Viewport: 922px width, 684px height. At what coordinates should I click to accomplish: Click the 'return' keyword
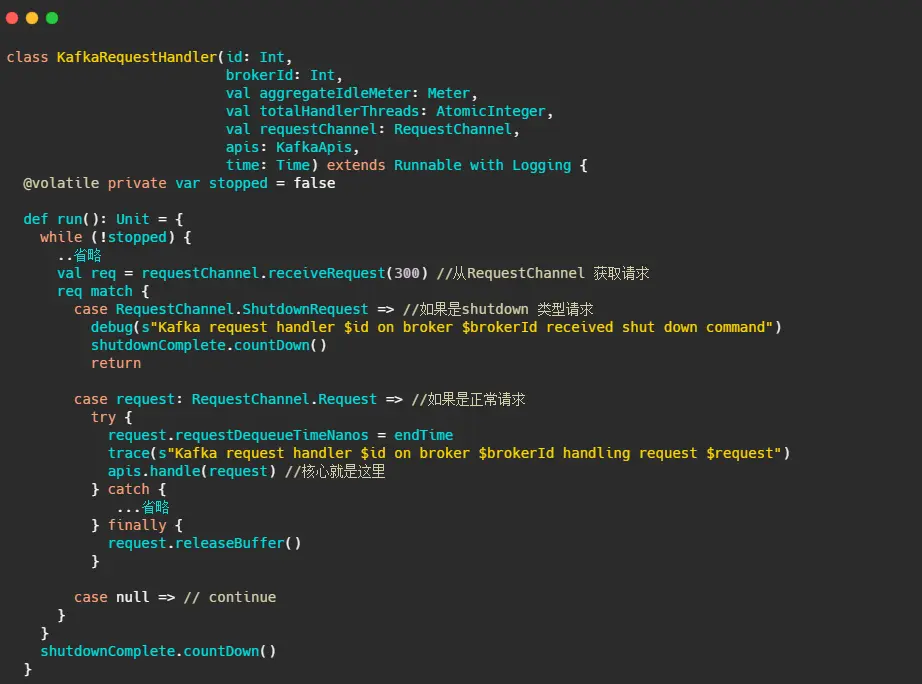pyautogui.click(x=116, y=363)
